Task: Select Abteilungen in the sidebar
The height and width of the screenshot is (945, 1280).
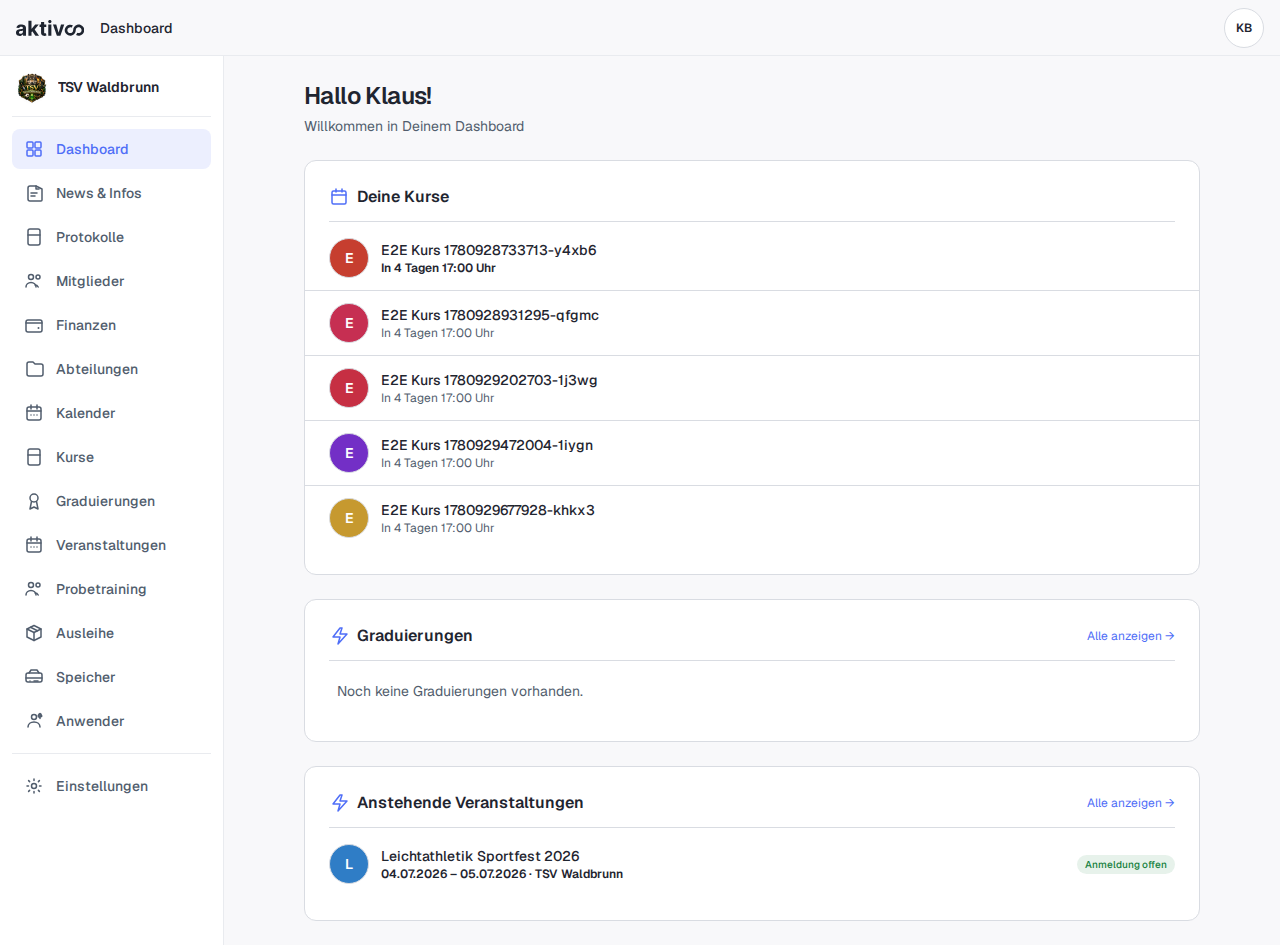Action: [x=111, y=369]
